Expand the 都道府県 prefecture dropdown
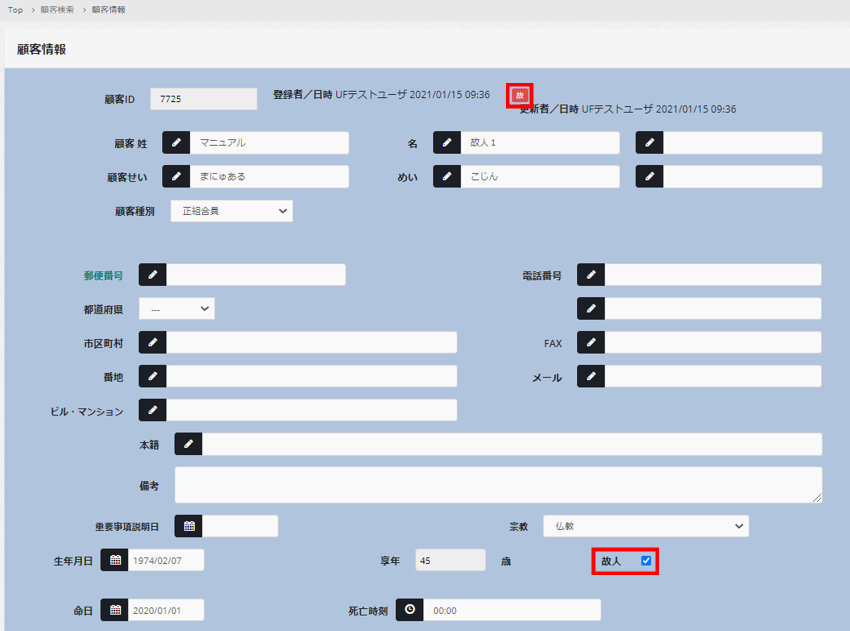 (177, 309)
